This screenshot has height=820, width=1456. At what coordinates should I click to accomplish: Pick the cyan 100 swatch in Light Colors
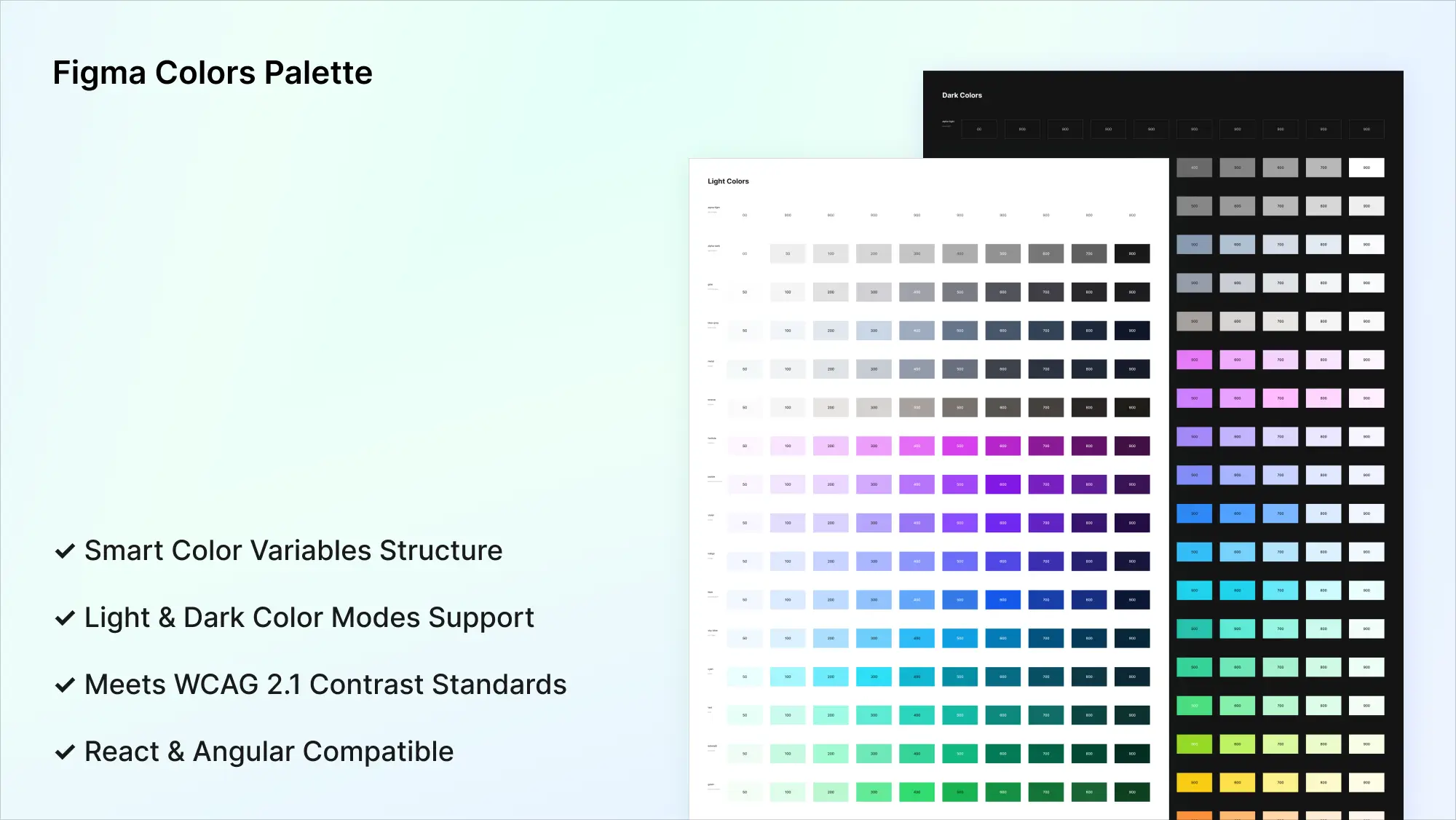[x=788, y=677]
